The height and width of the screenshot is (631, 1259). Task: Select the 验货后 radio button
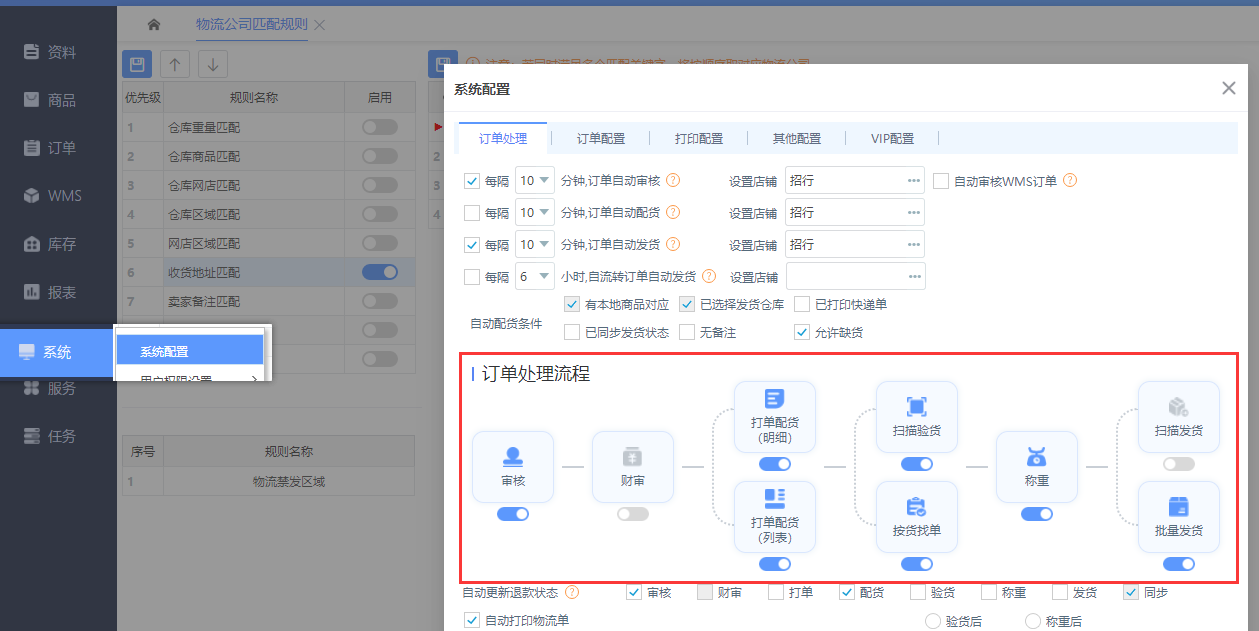pyautogui.click(x=933, y=621)
